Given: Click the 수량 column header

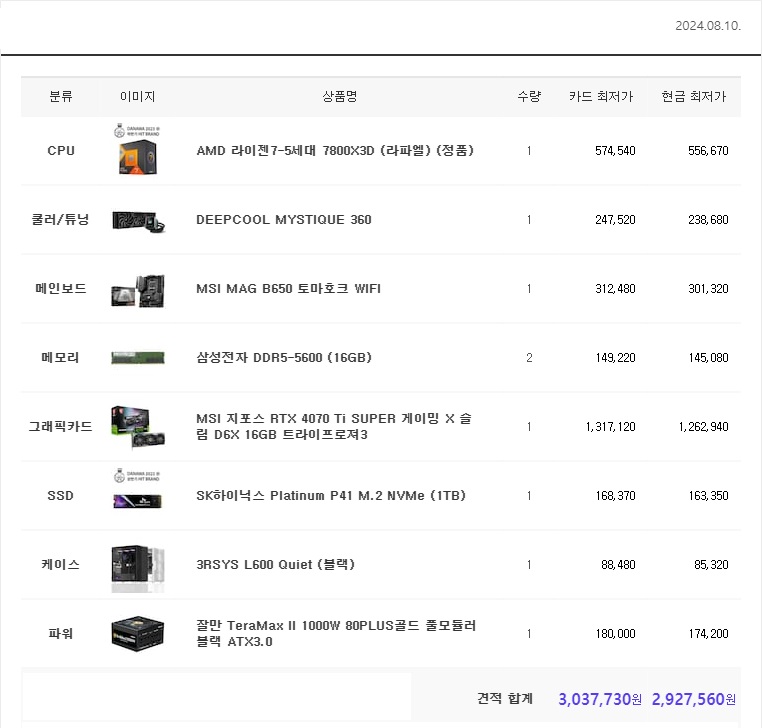Looking at the screenshot, I should pos(529,96).
